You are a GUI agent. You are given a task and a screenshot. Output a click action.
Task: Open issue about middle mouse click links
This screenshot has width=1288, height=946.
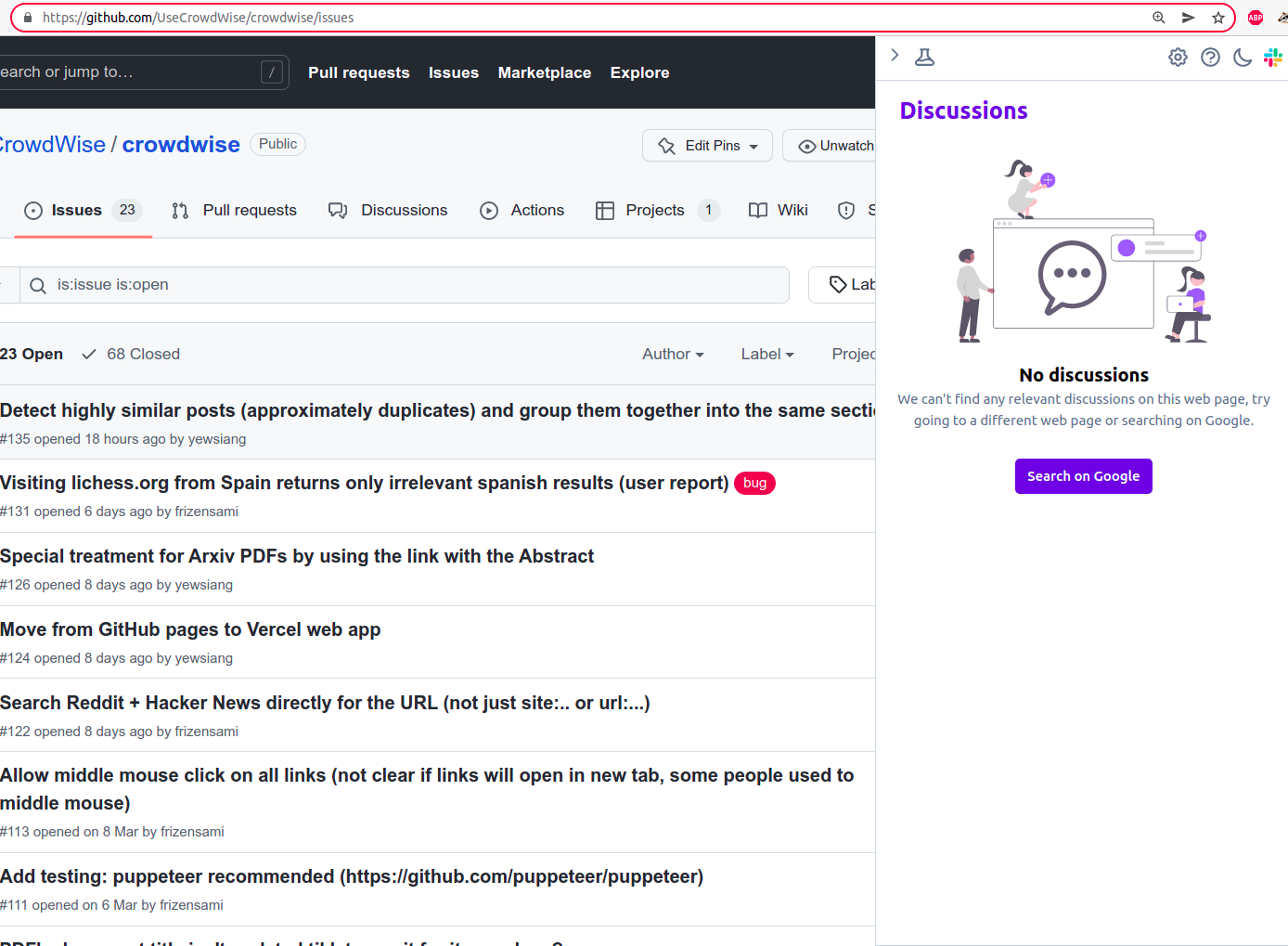pos(427,789)
